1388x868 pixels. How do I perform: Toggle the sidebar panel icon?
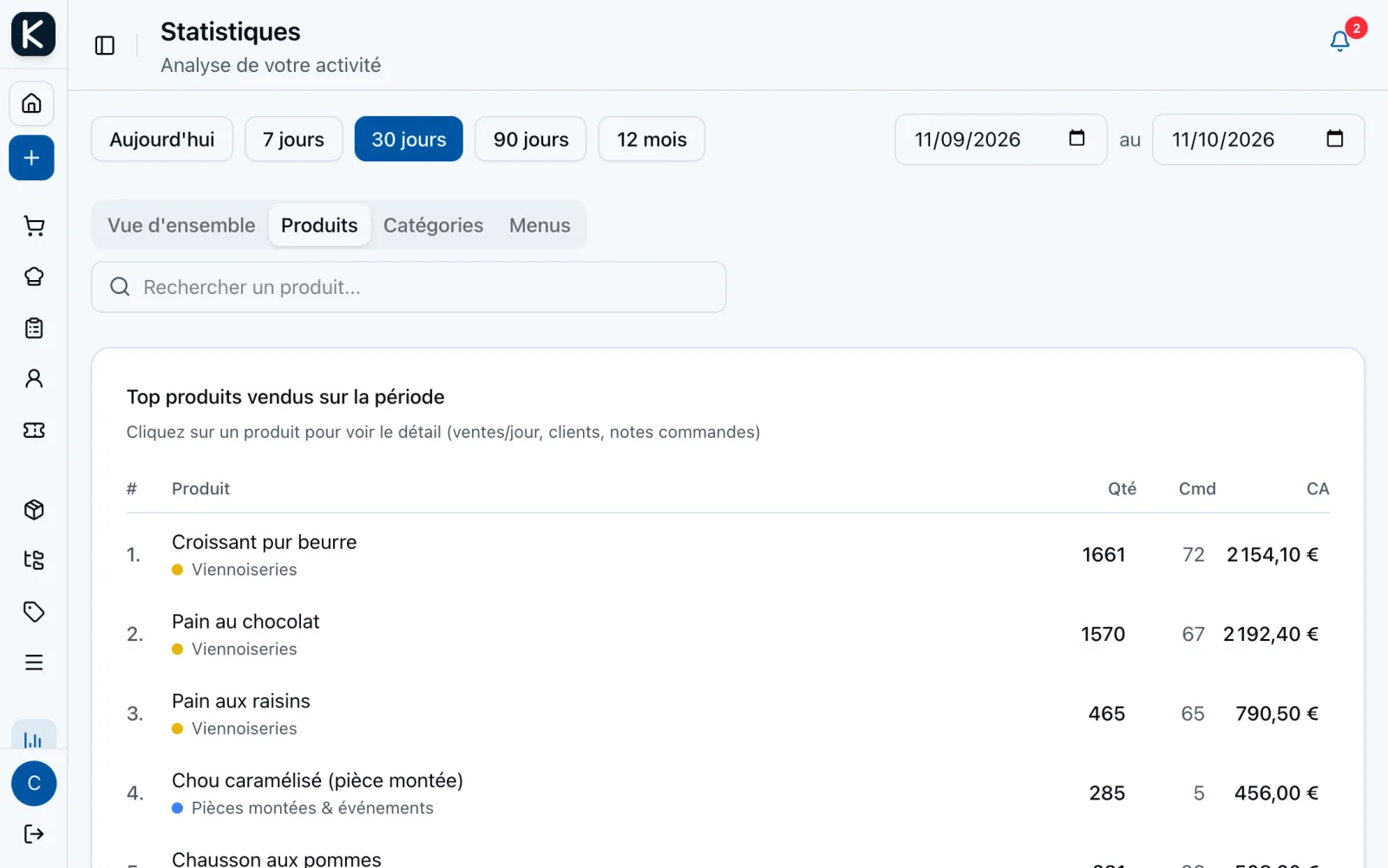pos(105,45)
